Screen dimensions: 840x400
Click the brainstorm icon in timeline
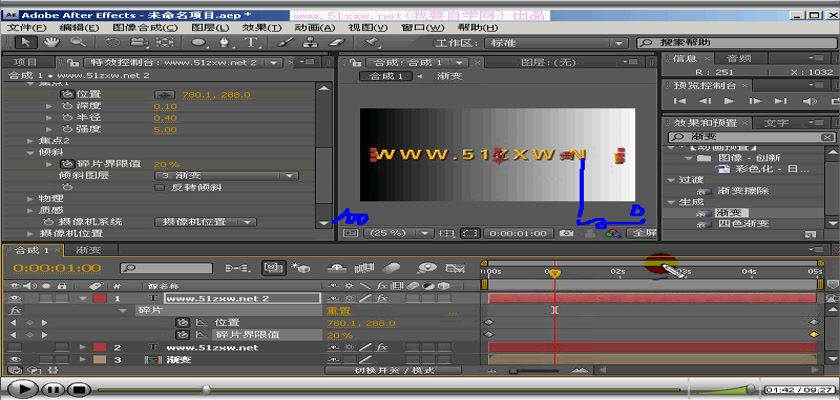[x=426, y=268]
